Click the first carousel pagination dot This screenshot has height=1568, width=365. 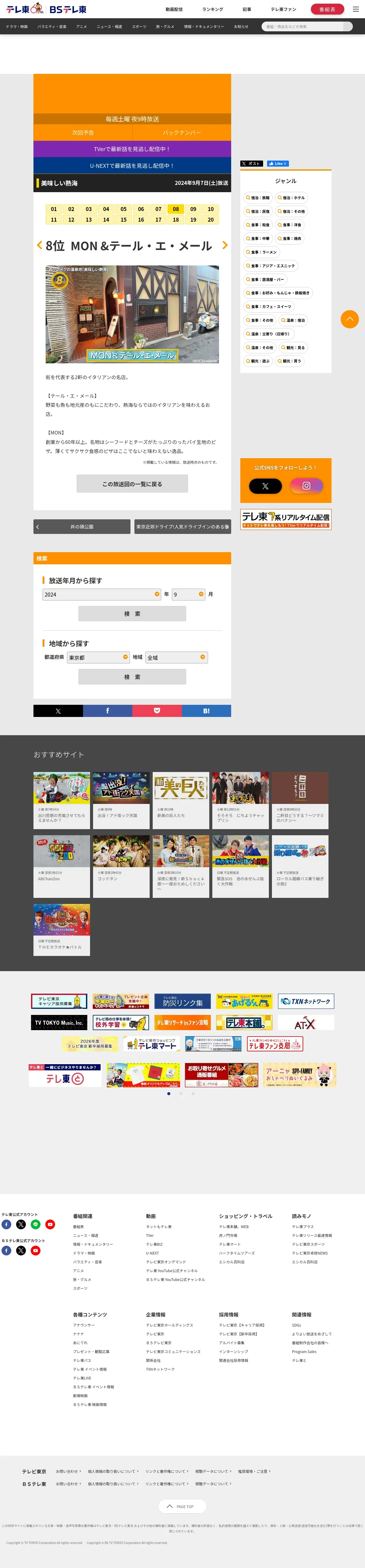169,1093
